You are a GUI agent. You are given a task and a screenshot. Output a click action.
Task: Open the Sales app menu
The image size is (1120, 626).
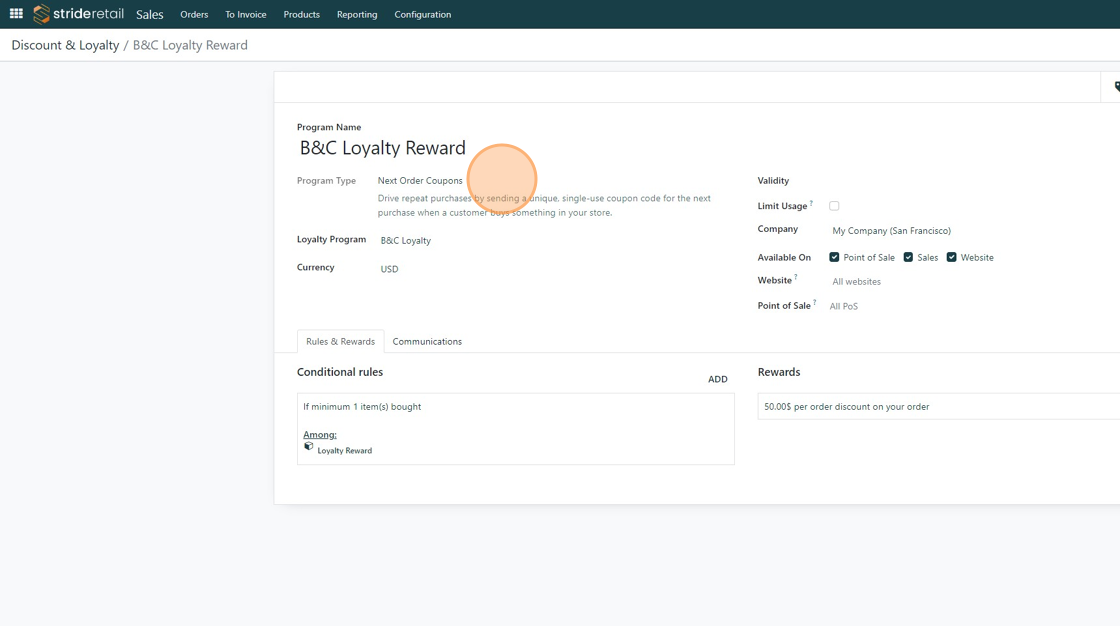149,14
